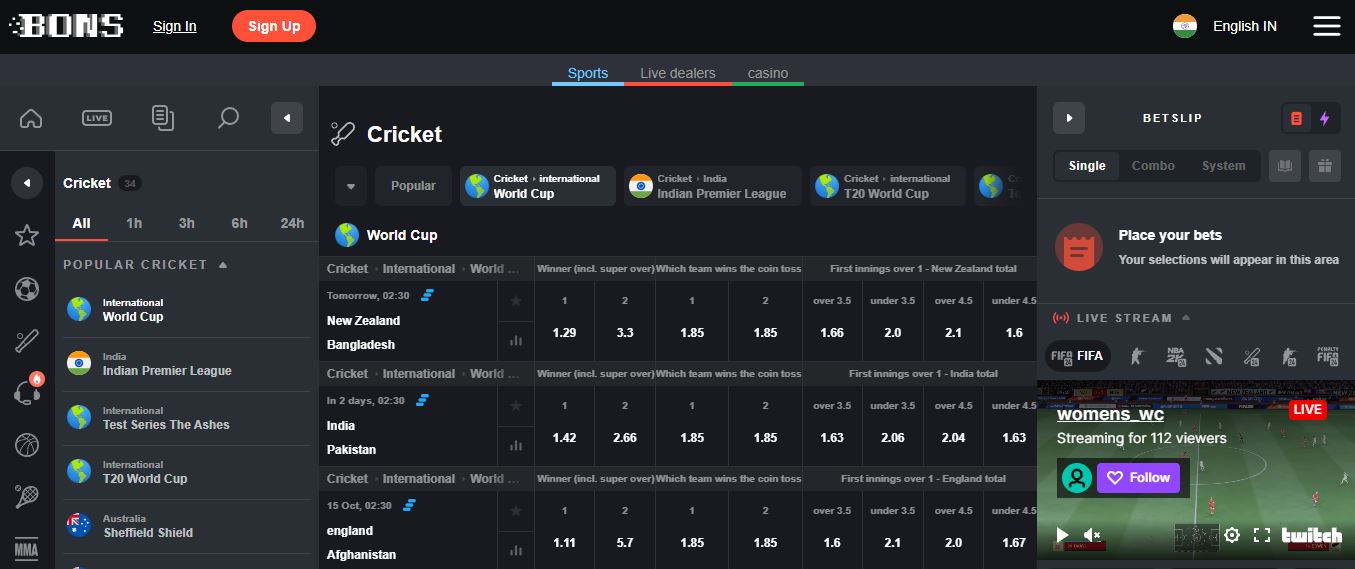Screen dimensions: 1355x569
Task: Toggle the red betslip view icon
Action: point(1296,118)
